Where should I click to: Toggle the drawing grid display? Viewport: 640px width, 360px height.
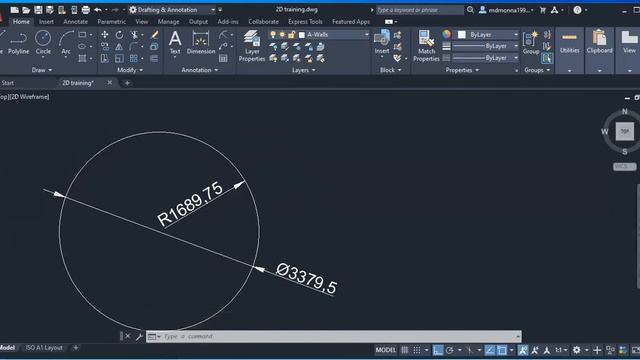pyautogui.click(x=404, y=350)
